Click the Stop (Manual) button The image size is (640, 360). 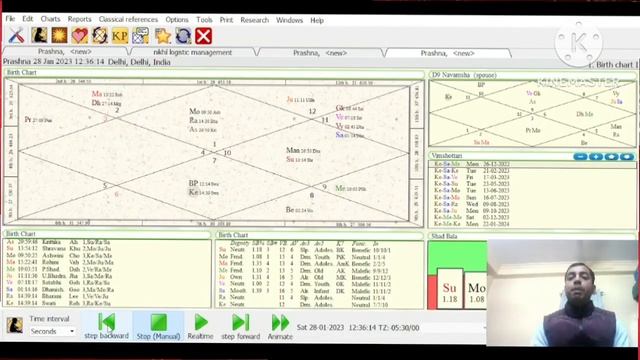pyautogui.click(x=158, y=327)
